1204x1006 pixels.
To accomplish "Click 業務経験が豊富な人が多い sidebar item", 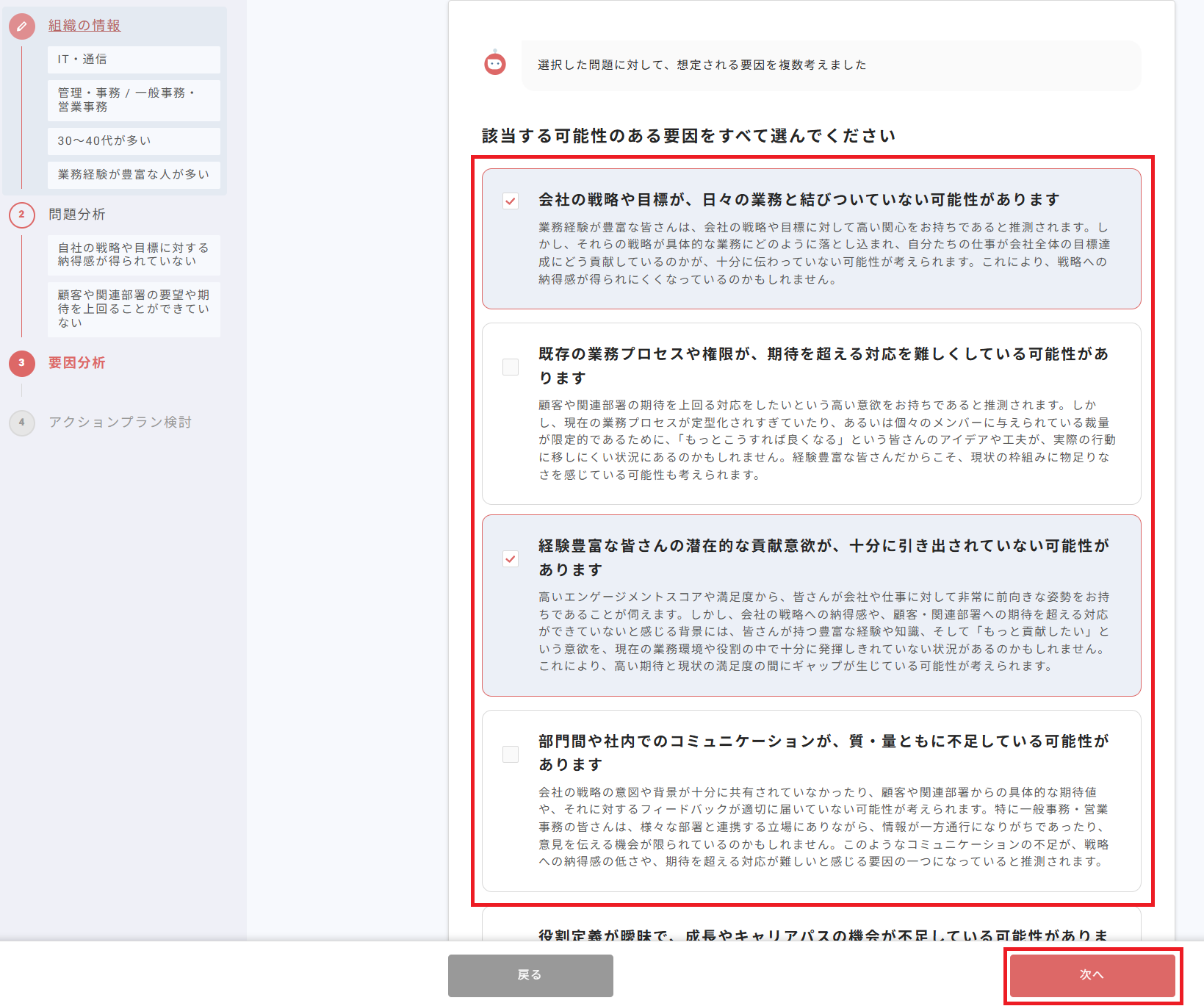I will [134, 175].
